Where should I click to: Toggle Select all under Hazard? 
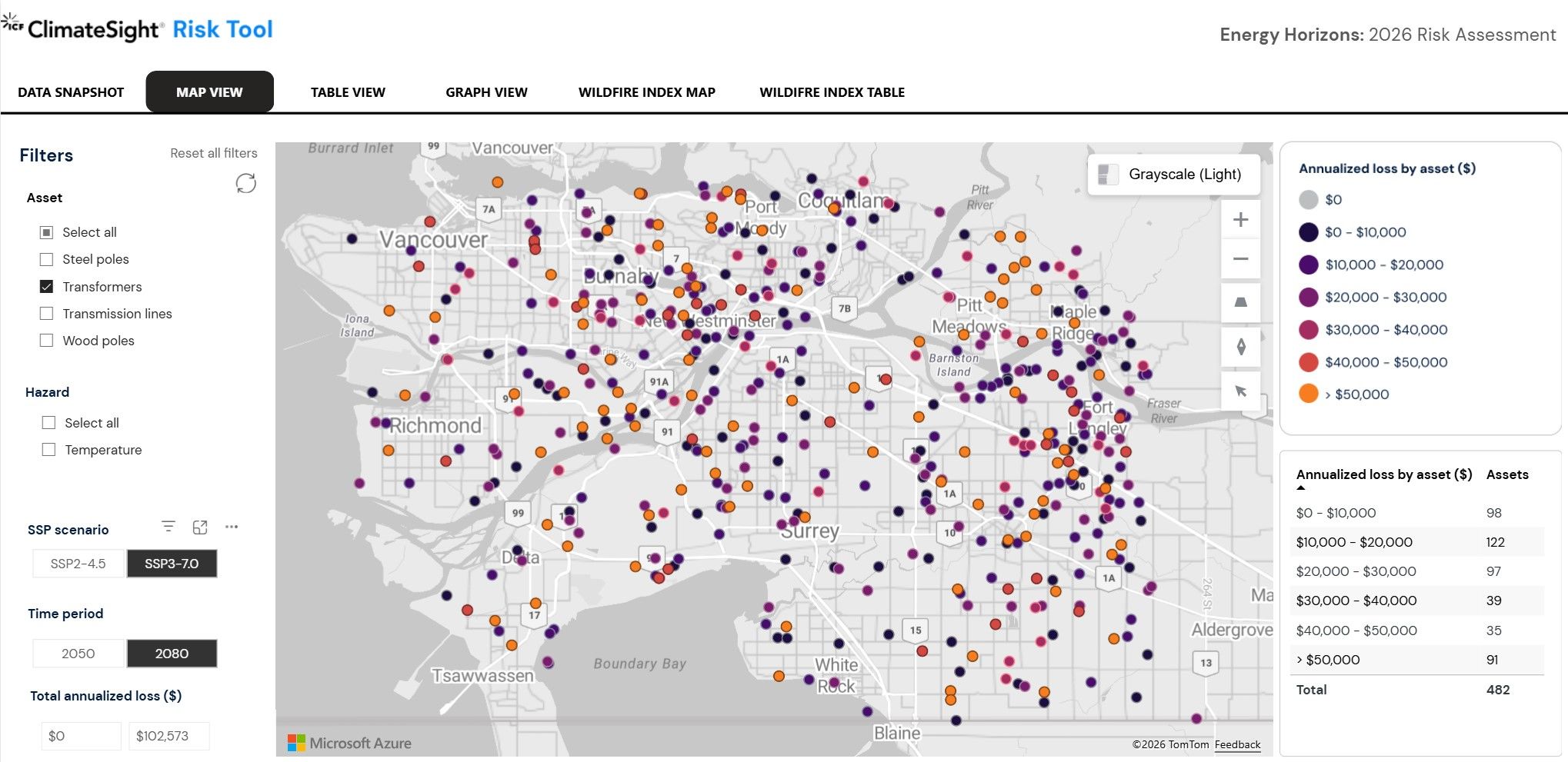point(49,422)
